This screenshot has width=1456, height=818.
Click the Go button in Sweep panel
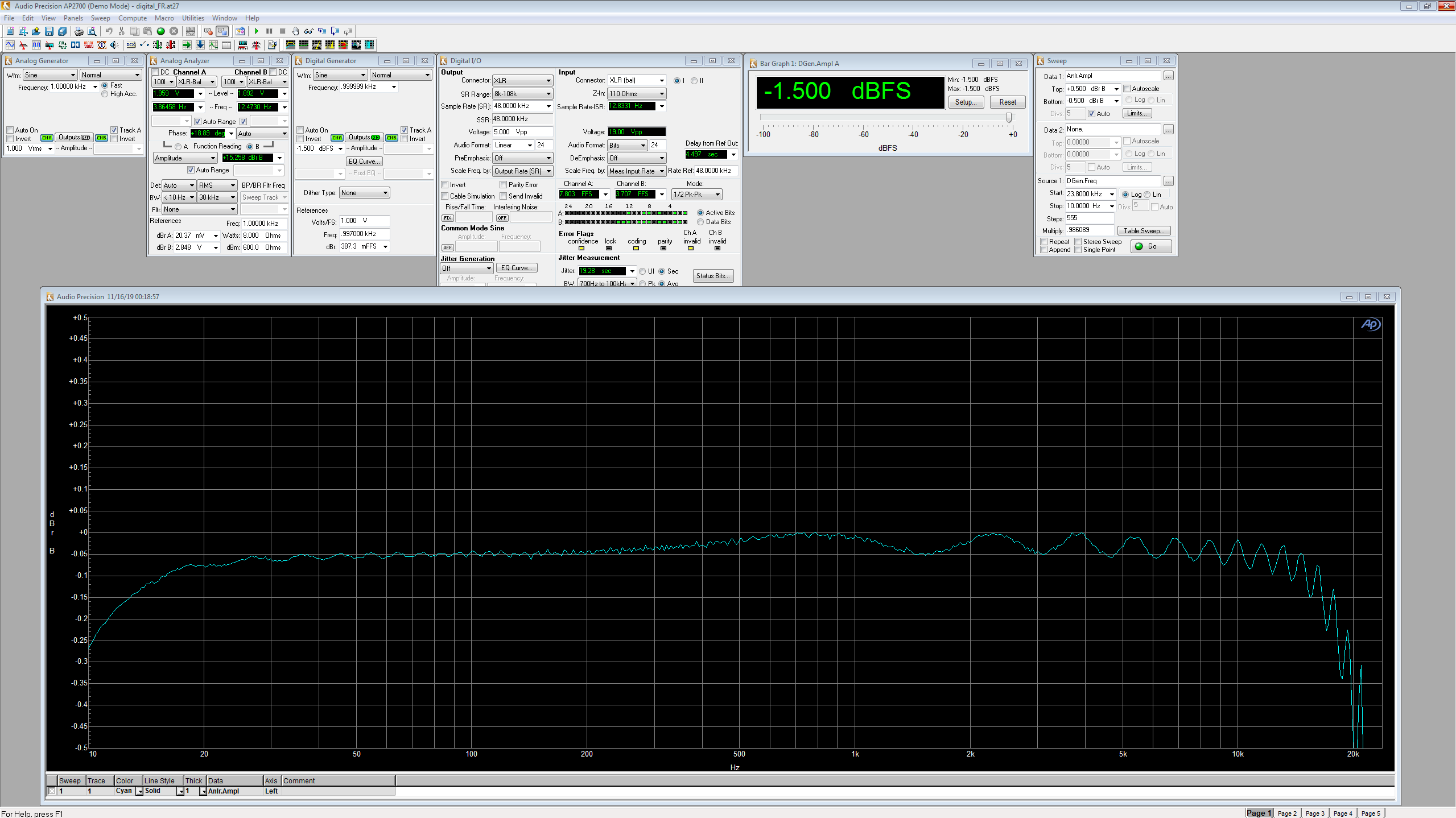click(1151, 246)
